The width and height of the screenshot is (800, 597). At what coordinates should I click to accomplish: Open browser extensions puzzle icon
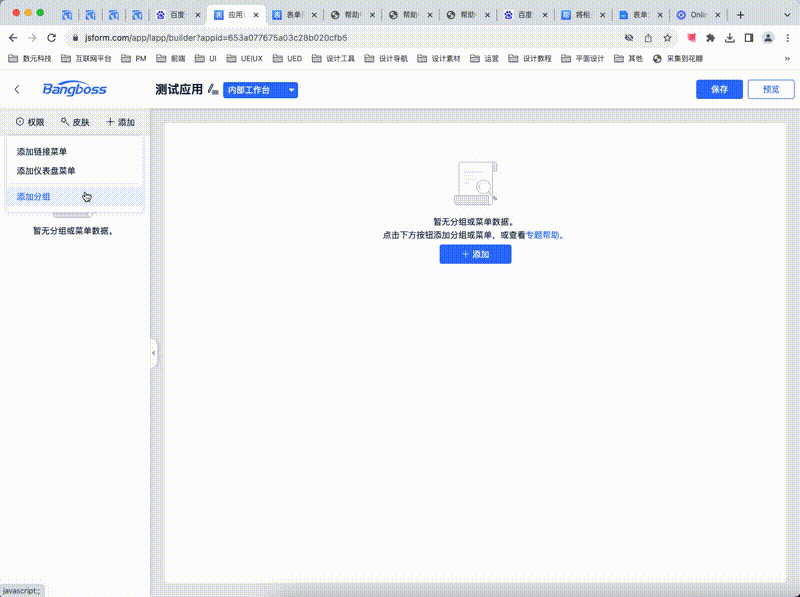(710, 37)
